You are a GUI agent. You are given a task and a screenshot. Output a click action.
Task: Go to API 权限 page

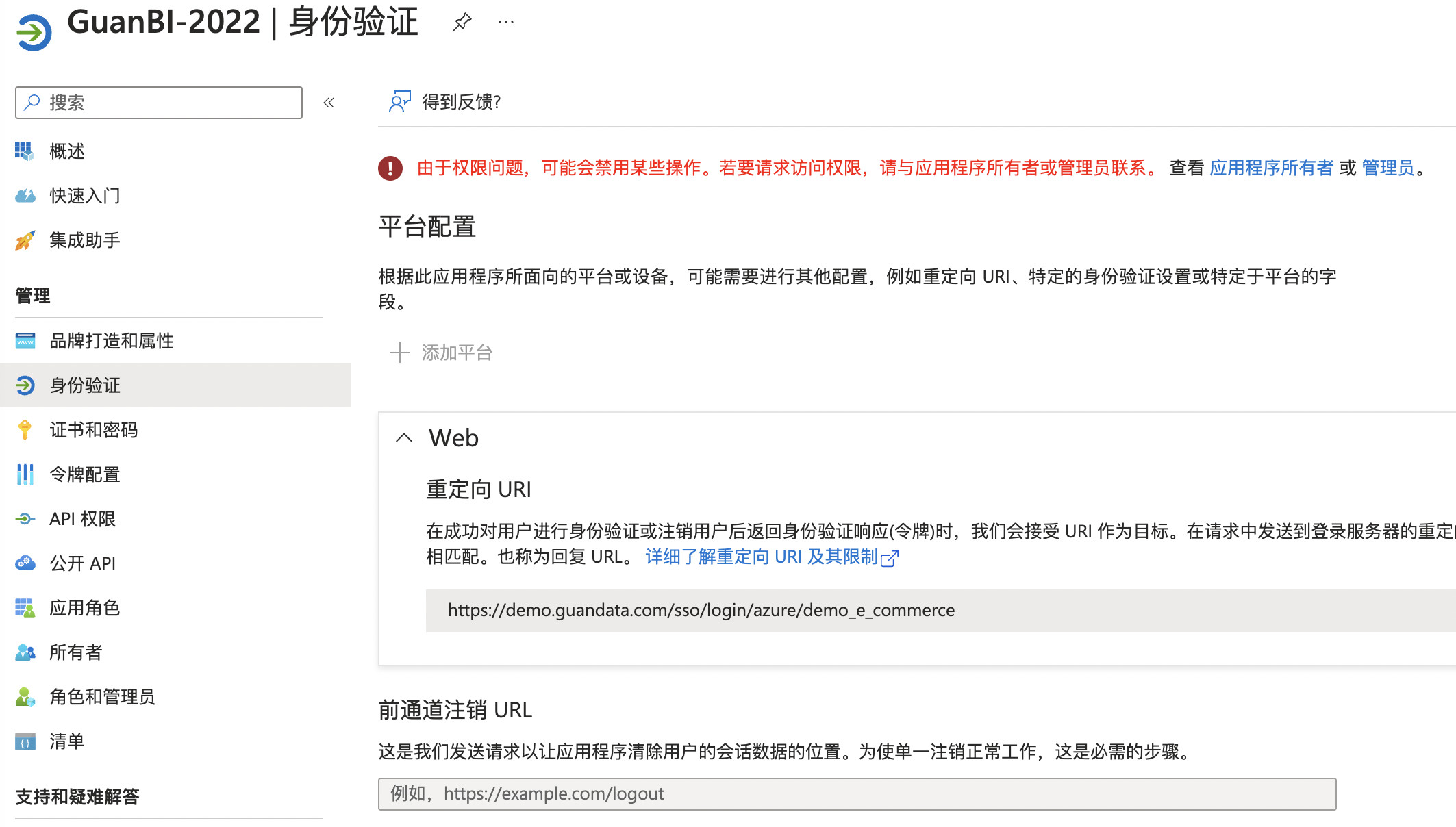click(82, 519)
